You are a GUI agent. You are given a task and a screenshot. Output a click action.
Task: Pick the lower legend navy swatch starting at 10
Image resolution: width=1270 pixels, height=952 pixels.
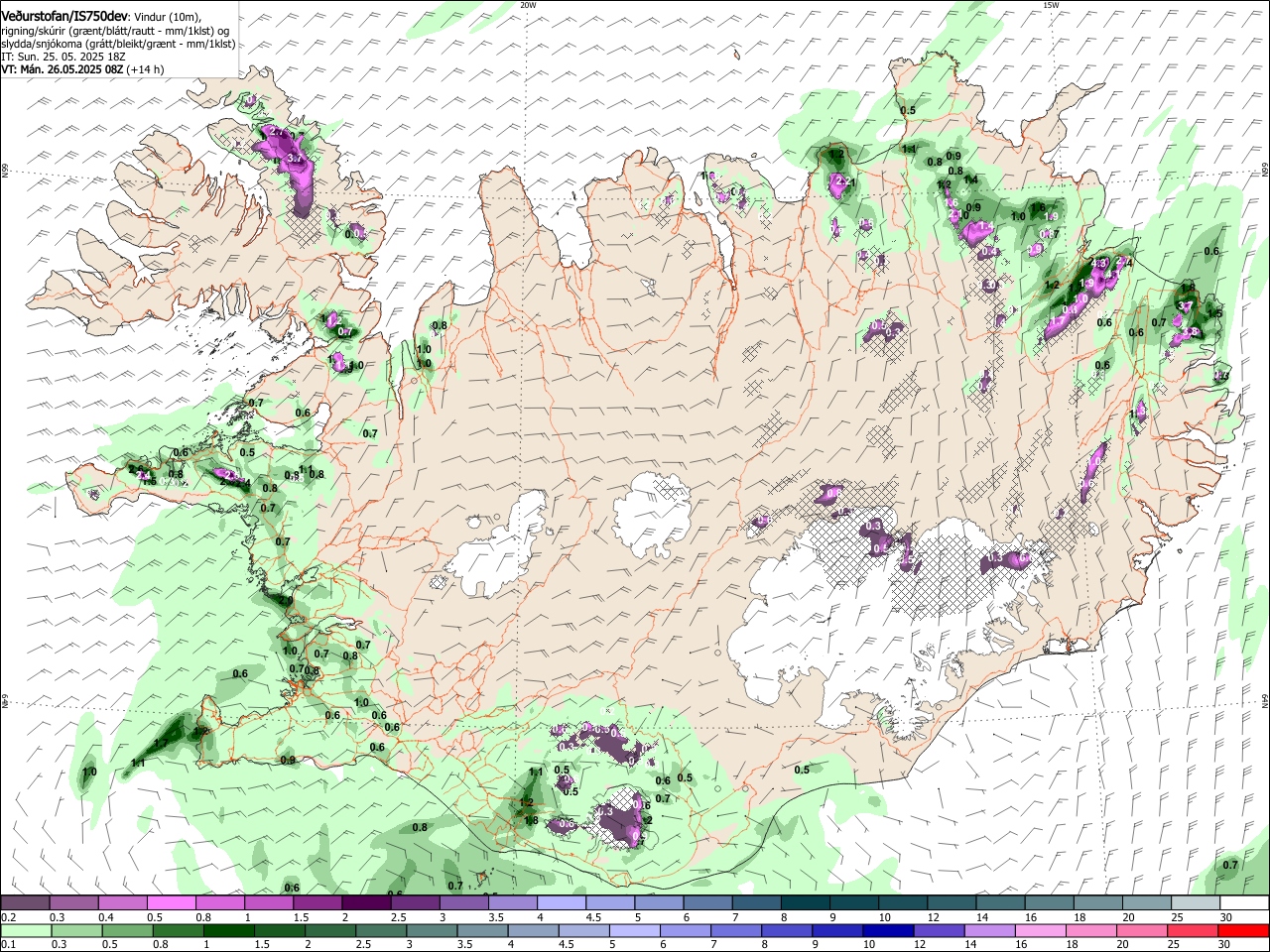(x=889, y=930)
